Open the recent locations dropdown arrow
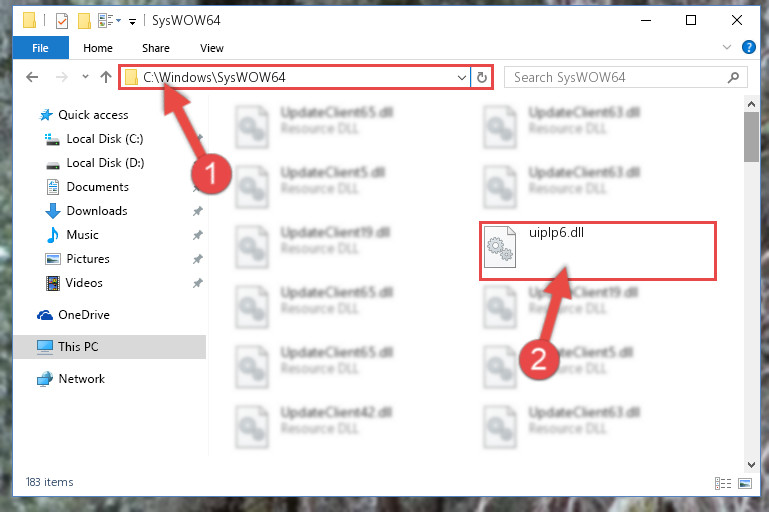769x512 pixels. pos(85,77)
